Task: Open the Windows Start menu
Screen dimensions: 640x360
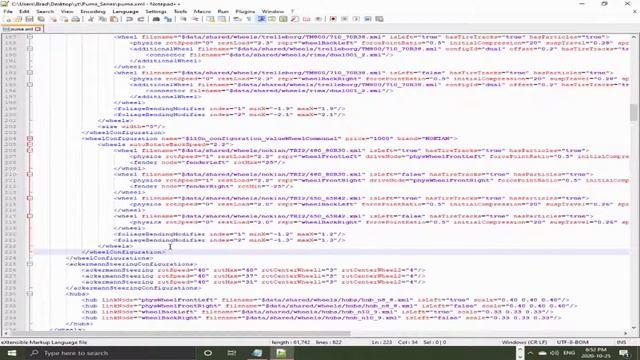Action: coord(11,353)
